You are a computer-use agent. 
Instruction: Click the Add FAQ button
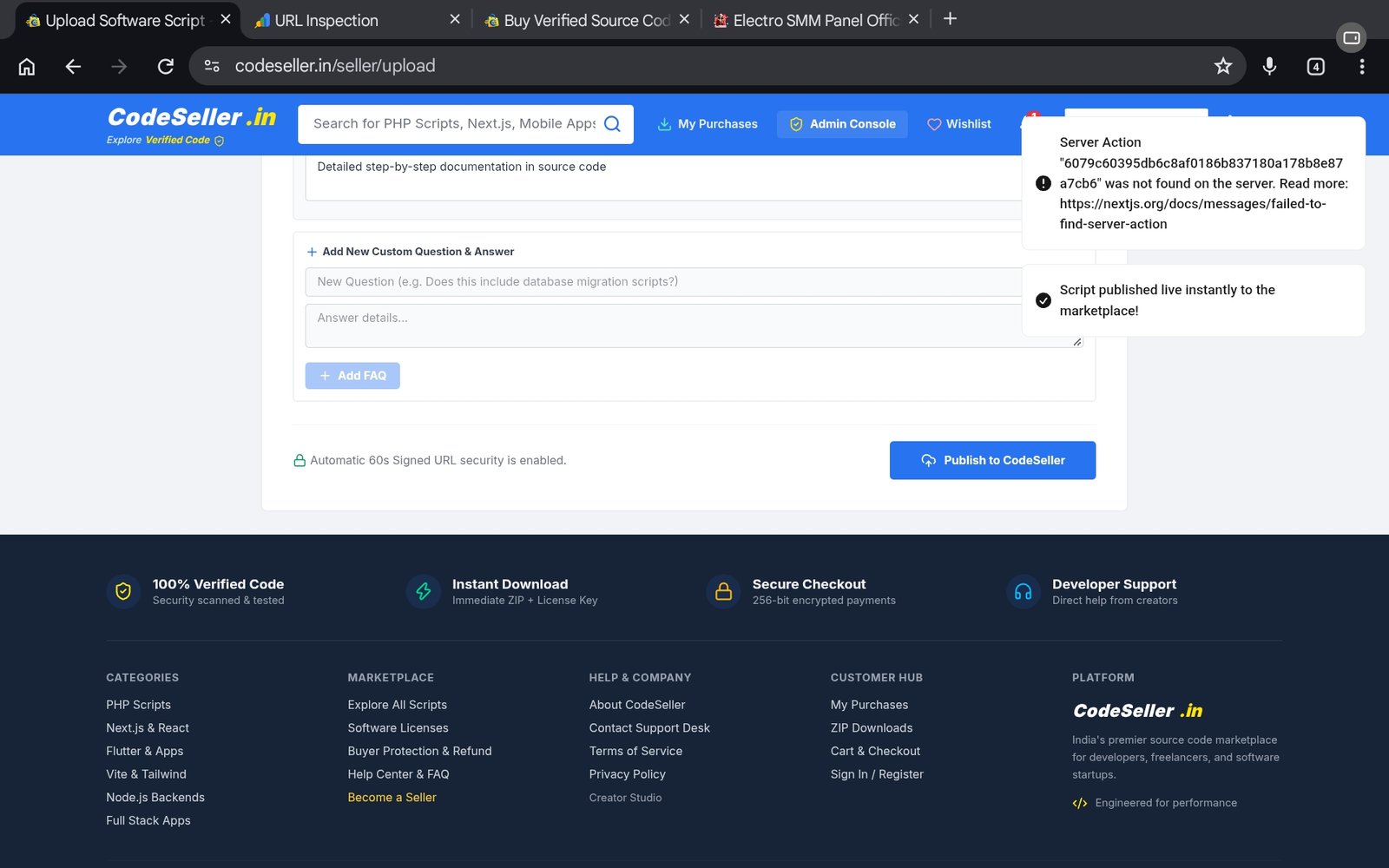pos(352,376)
